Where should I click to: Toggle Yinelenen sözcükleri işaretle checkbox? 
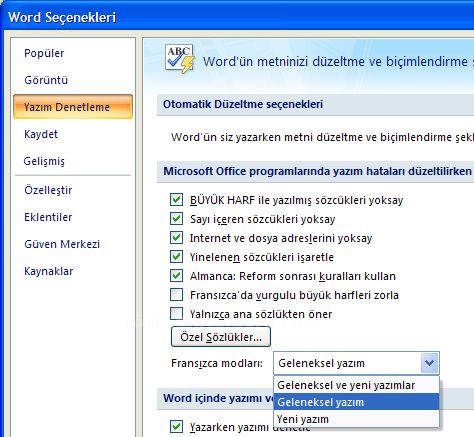coord(176,257)
